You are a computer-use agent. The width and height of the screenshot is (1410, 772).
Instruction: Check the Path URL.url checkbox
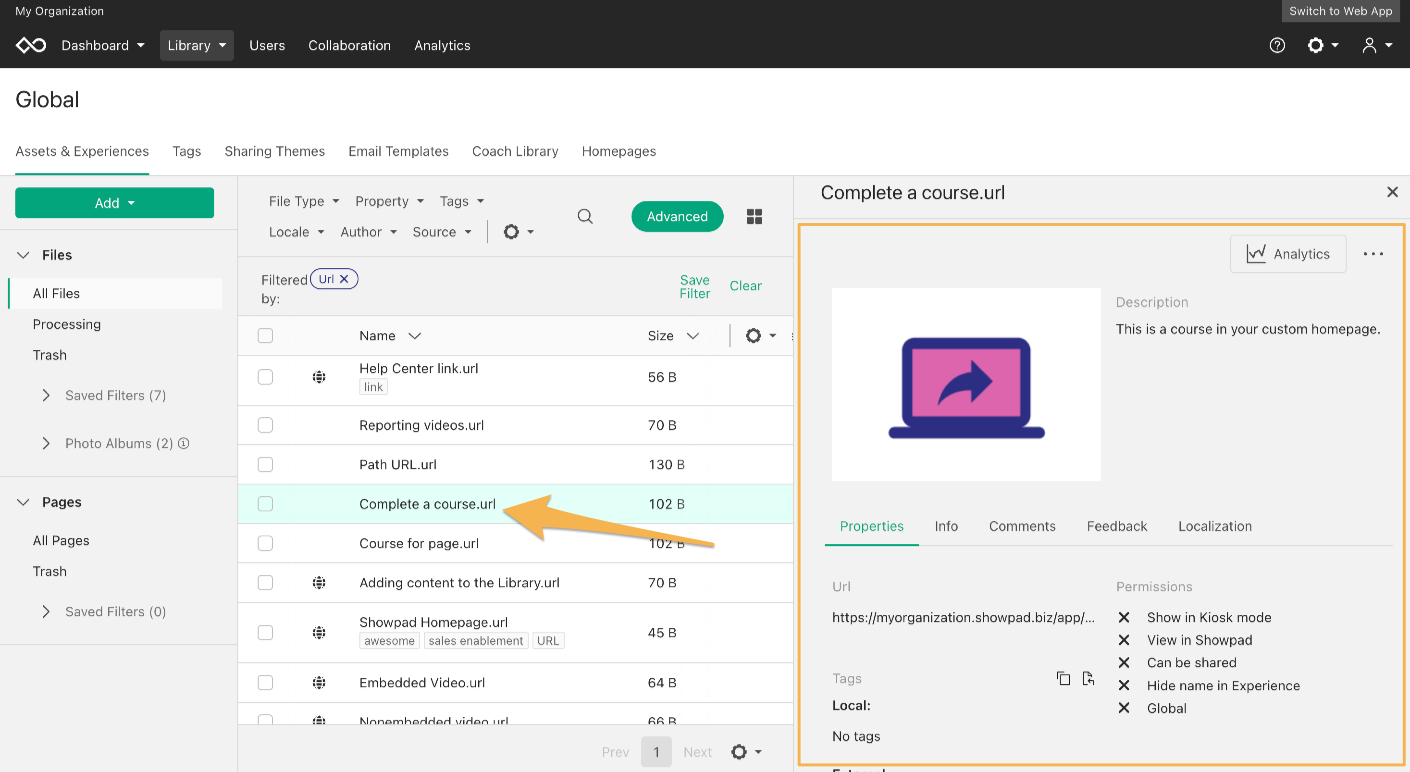(x=265, y=465)
